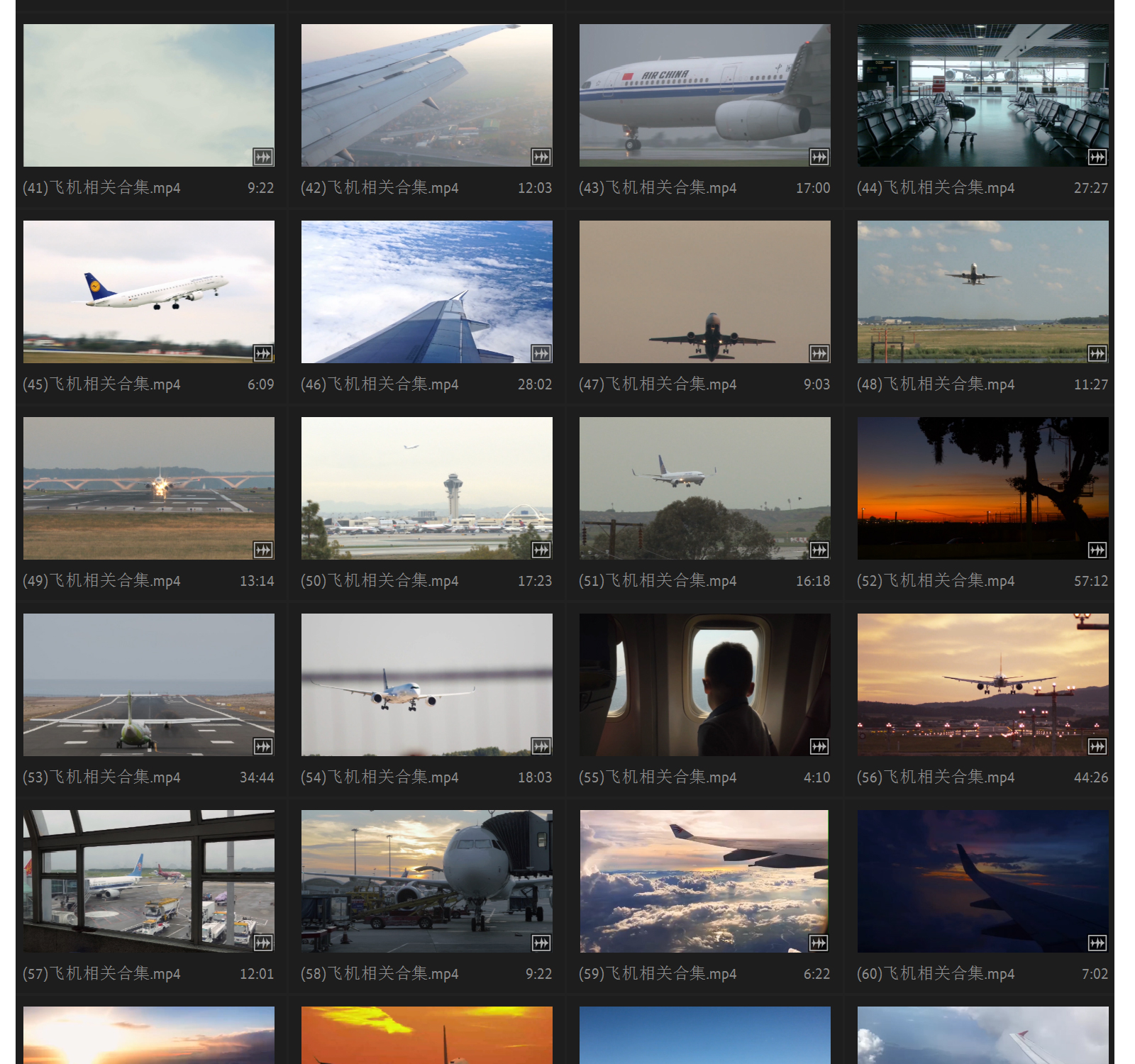Click the file name (57)飞机相关合集.mp4
Viewport: 1135px width, 1064px height.
coord(101,974)
